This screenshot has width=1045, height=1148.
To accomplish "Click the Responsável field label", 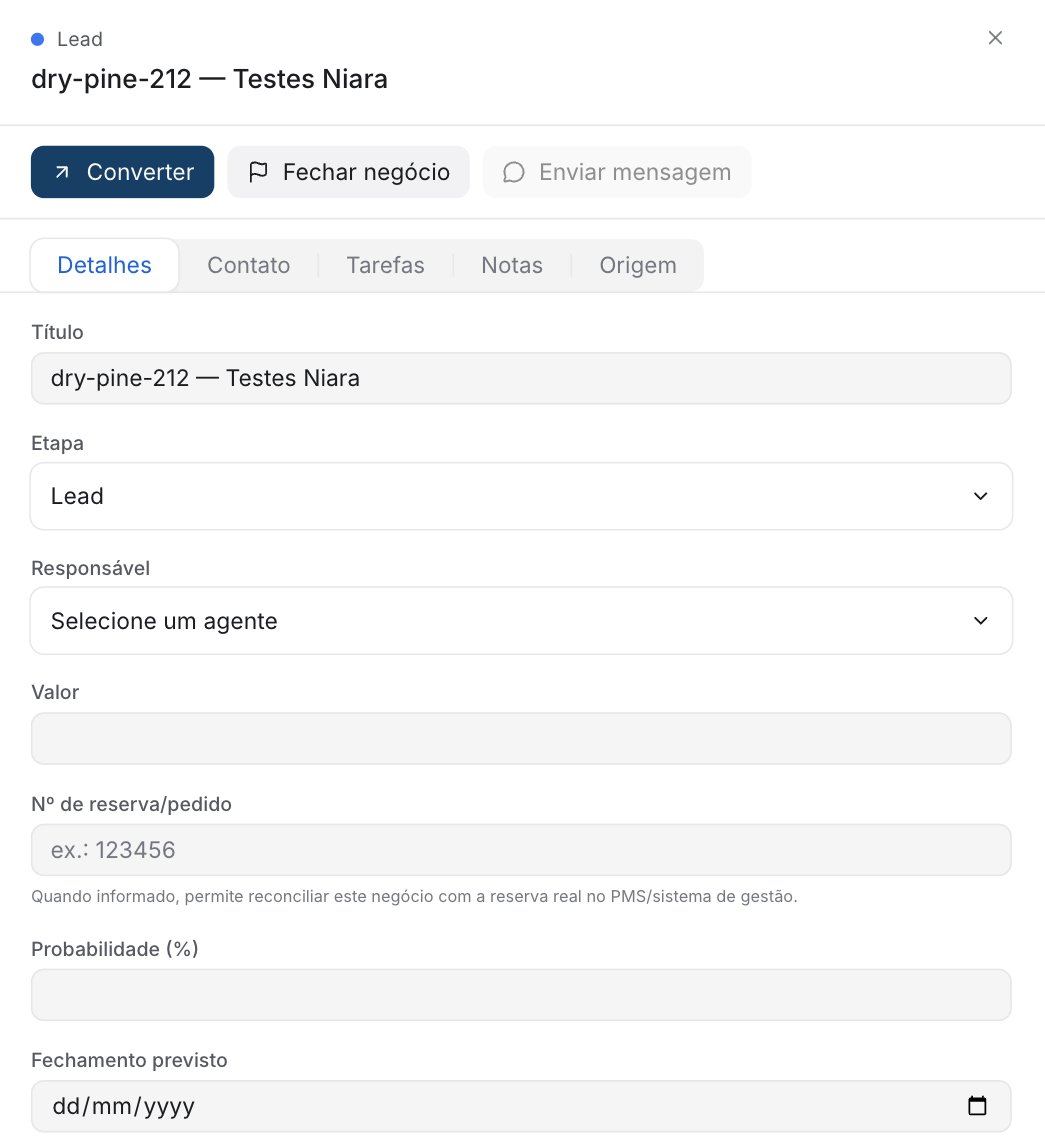I will (x=91, y=568).
